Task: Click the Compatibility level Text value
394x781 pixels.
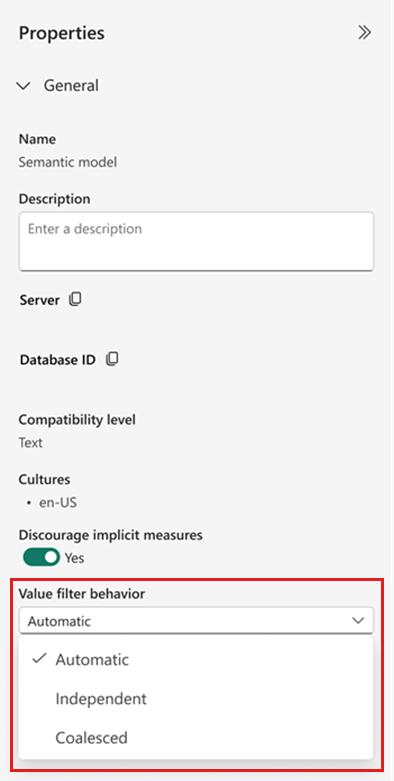Action: (x=30, y=442)
